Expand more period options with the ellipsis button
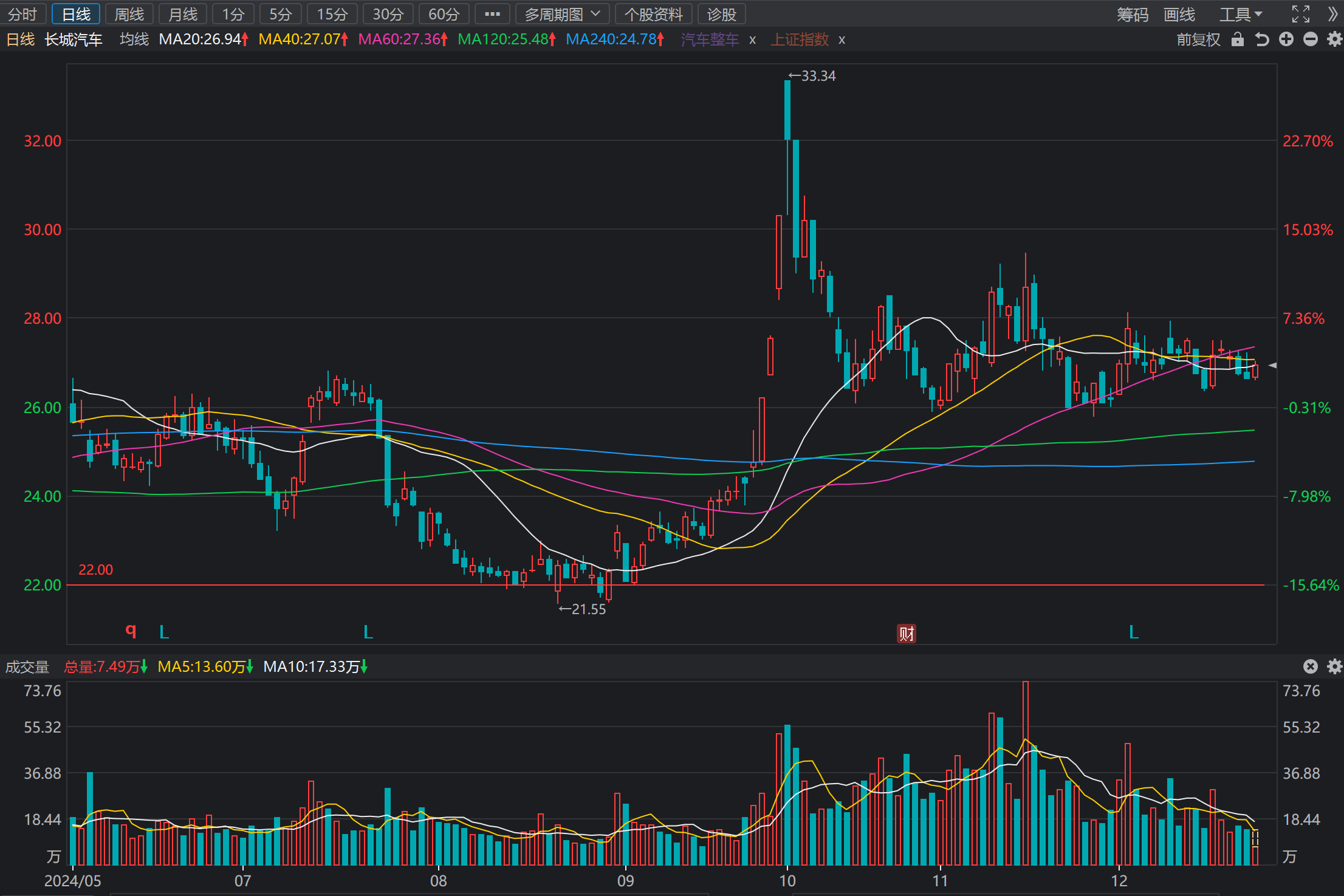1344x896 pixels. (492, 14)
